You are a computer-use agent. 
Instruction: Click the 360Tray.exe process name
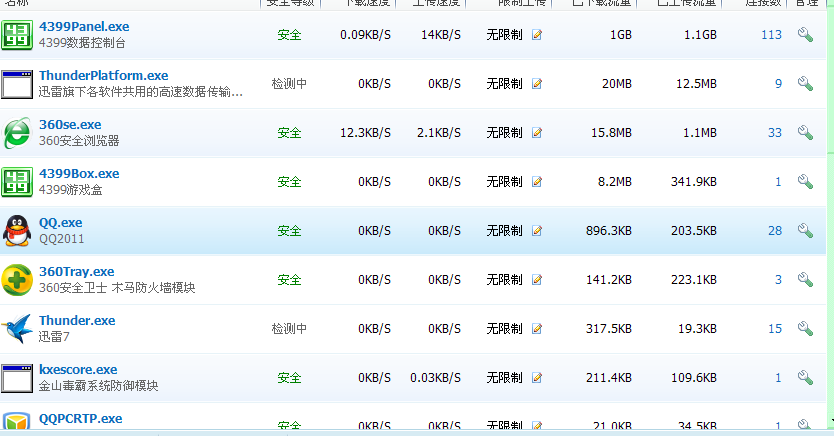click(76, 272)
